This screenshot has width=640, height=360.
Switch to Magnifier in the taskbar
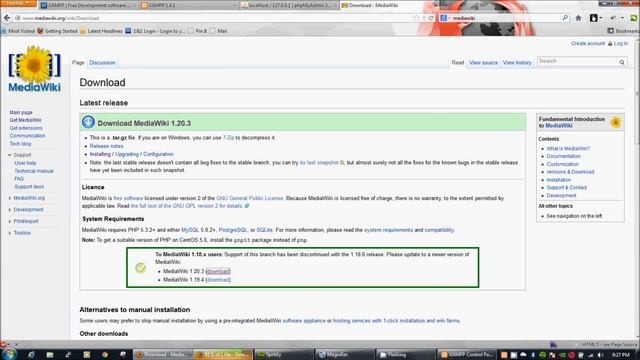click(x=344, y=355)
